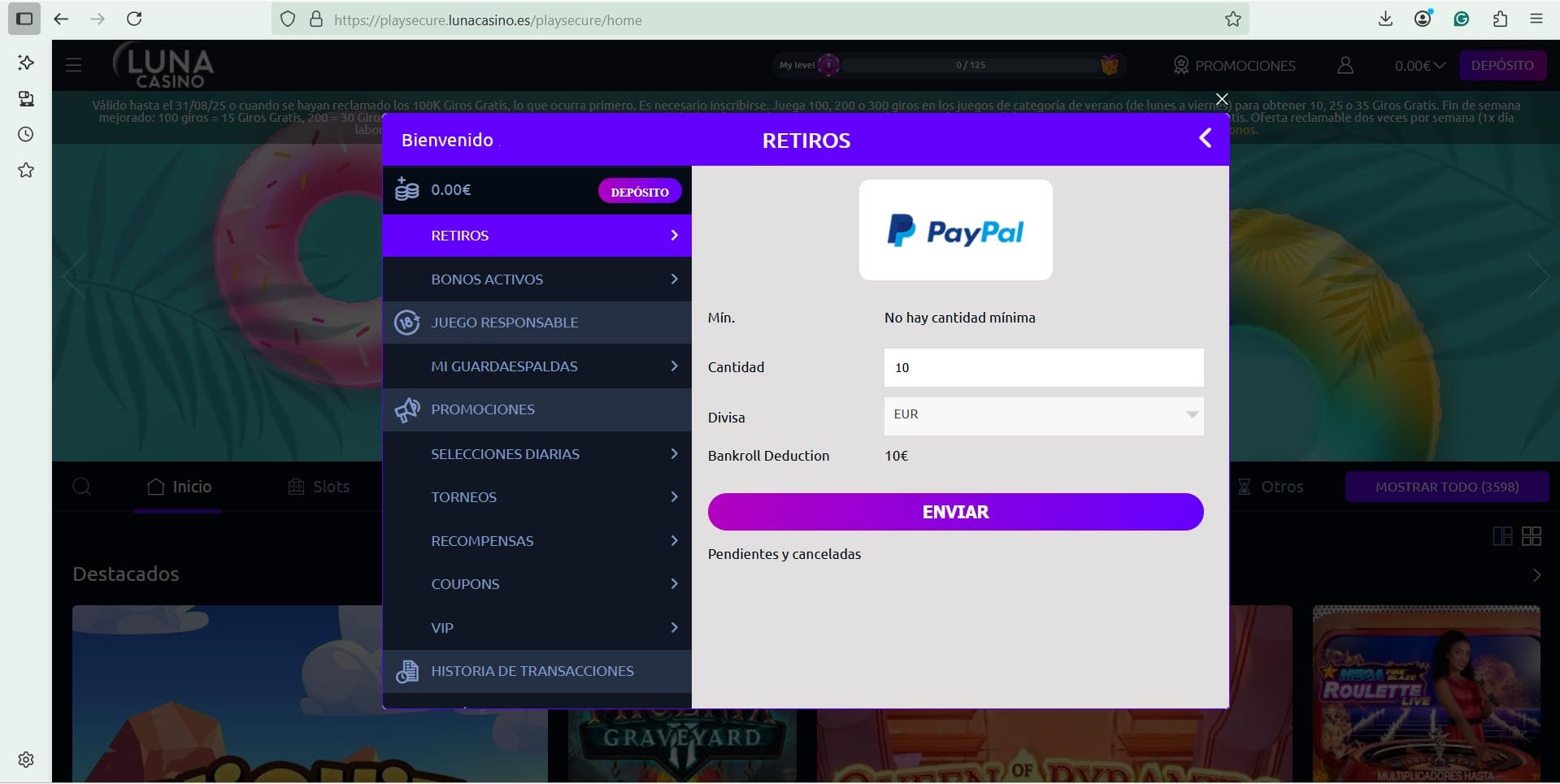Reload the page with refresh icon
The image size is (1560, 784).
pos(135,19)
